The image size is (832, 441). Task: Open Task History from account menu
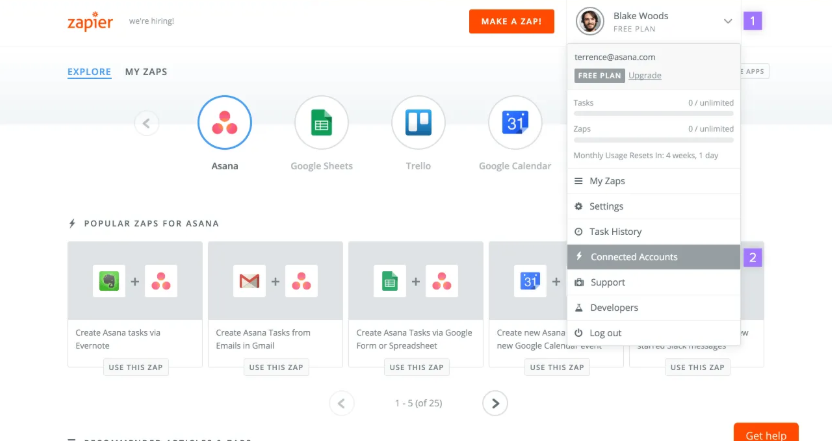point(653,231)
